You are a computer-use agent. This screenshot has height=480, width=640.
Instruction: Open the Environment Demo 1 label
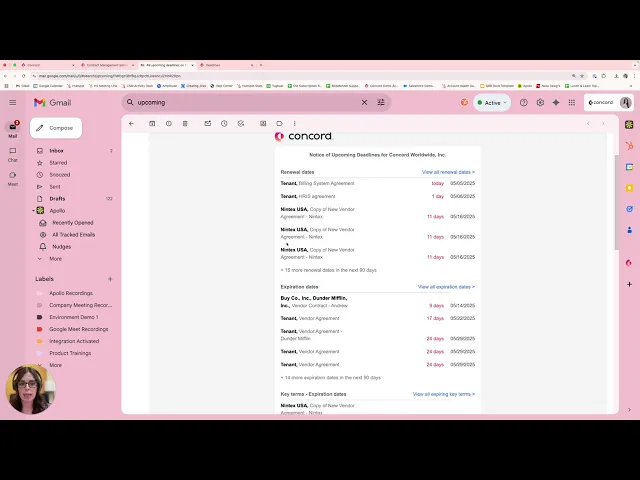click(x=75, y=317)
